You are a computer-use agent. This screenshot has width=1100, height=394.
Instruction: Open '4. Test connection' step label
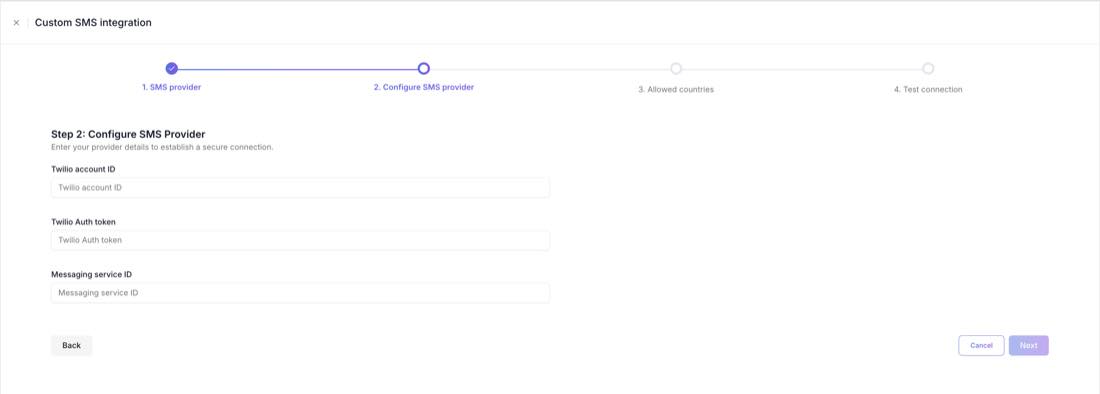tap(928, 90)
